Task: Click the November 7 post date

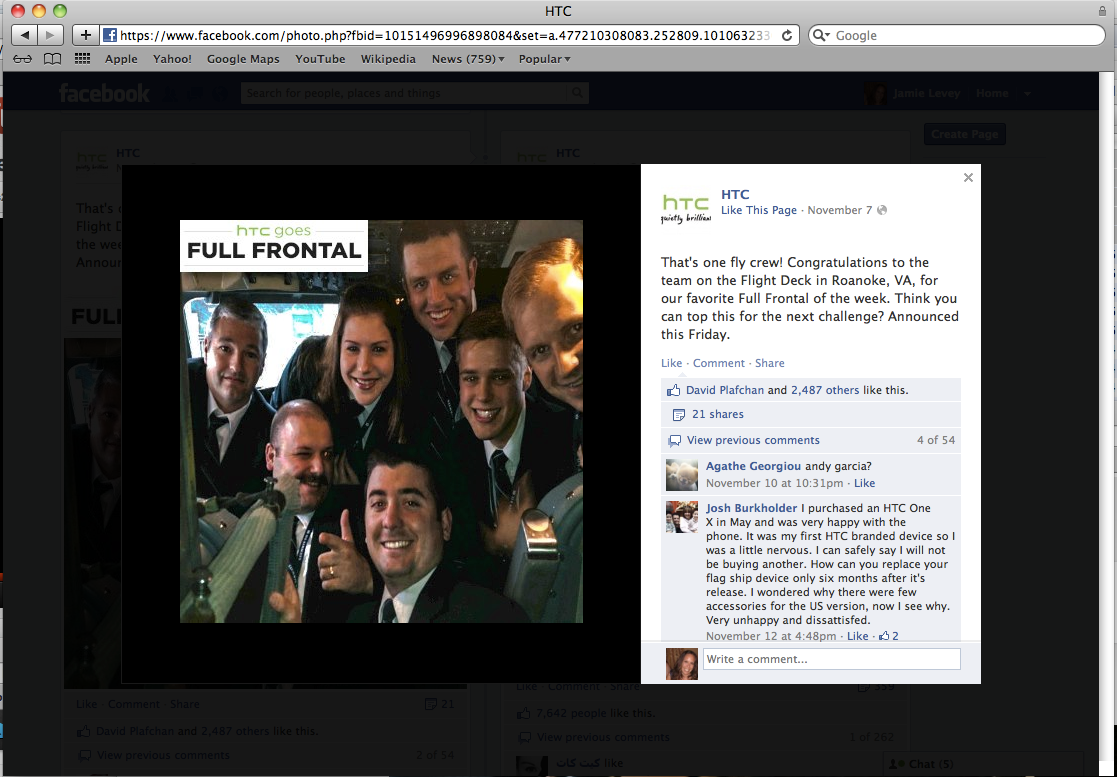Action: point(840,210)
